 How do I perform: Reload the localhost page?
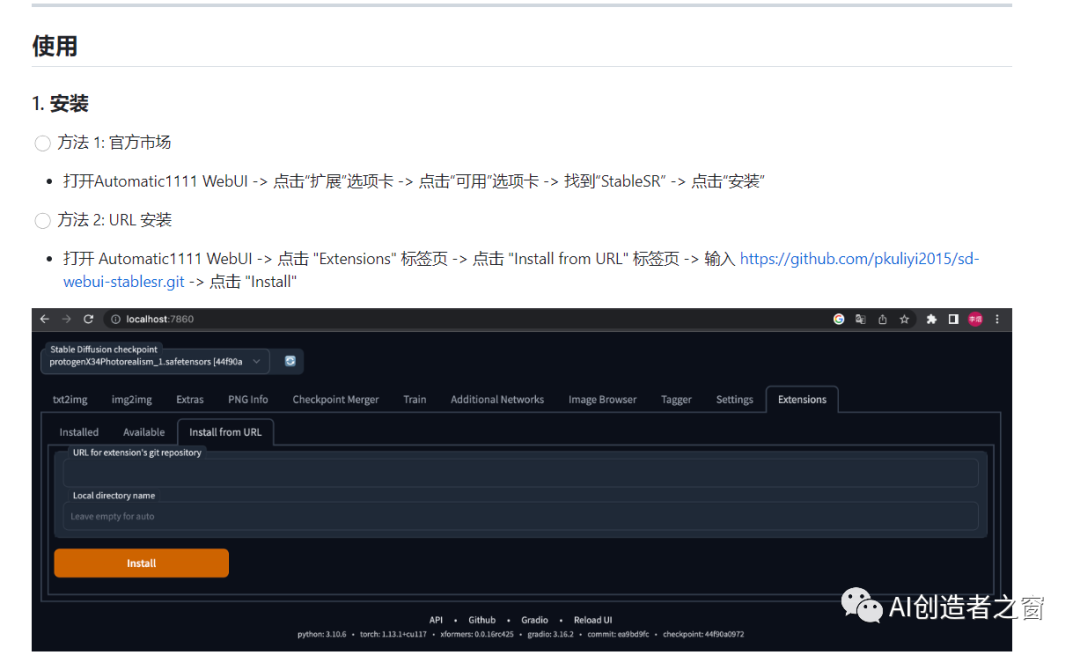[88, 319]
